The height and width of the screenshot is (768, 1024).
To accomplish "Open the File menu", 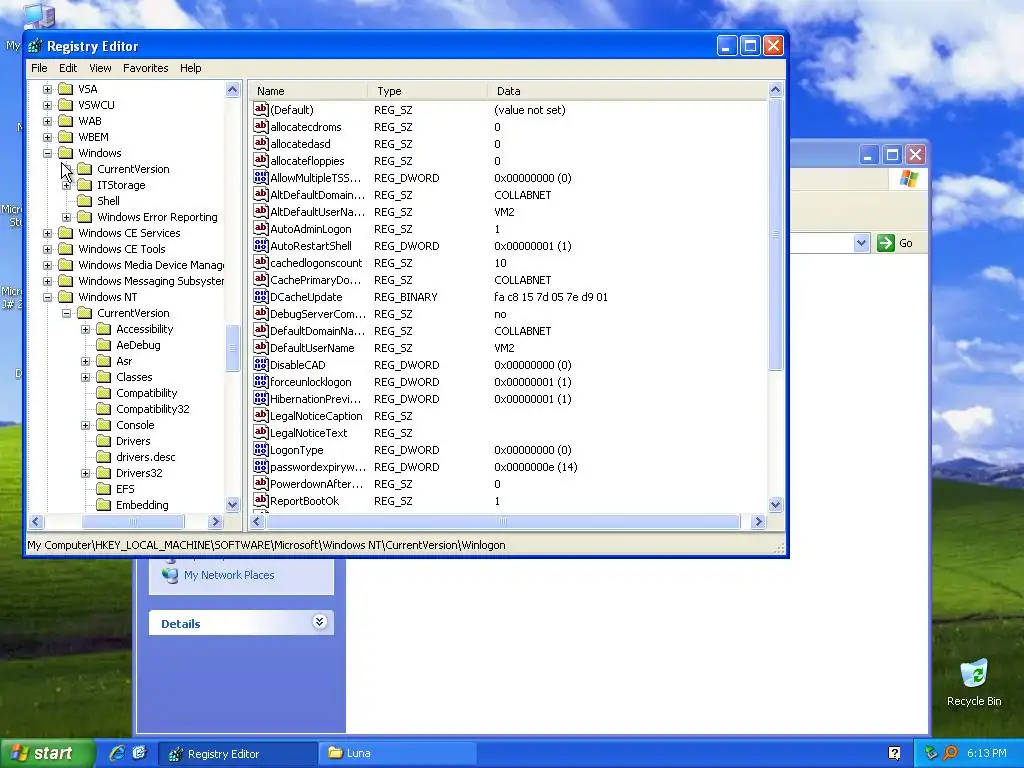I will [x=39, y=68].
